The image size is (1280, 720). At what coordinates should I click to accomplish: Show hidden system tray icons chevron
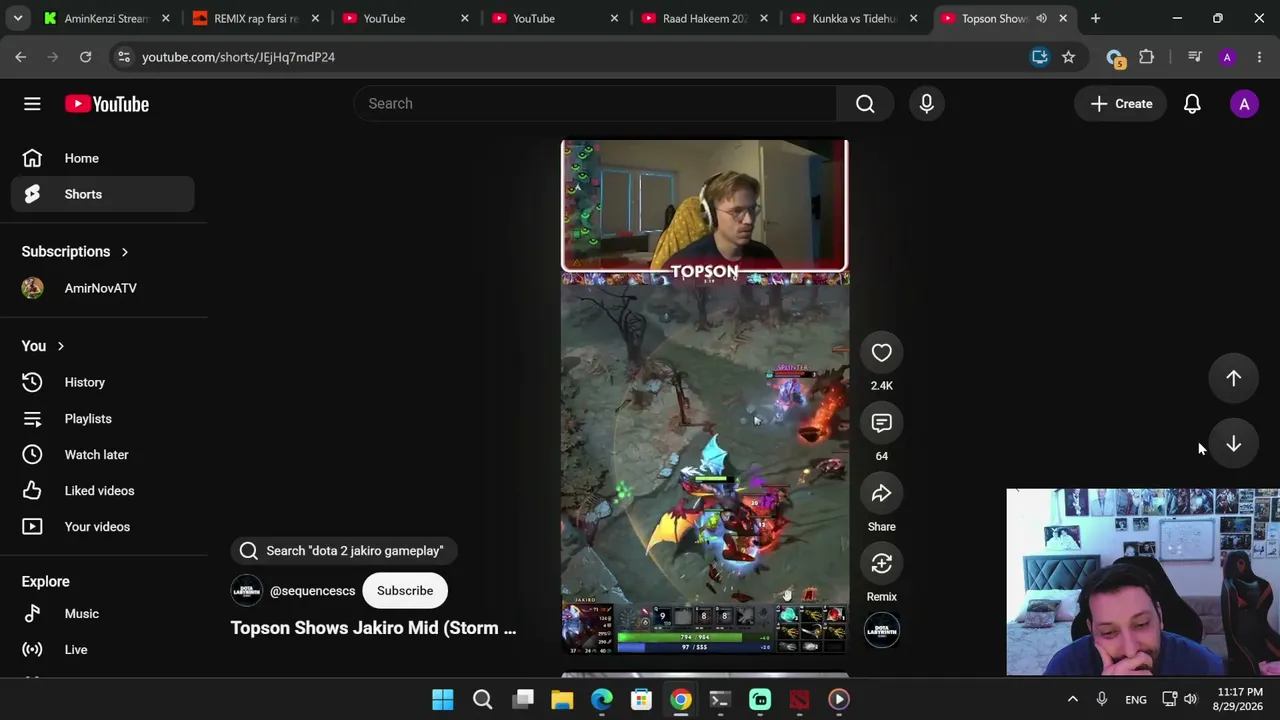pyautogui.click(x=1073, y=699)
